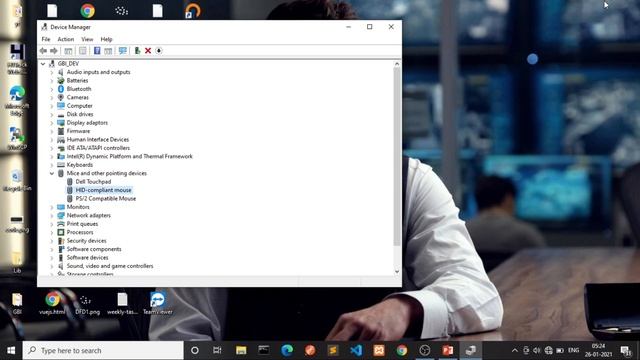Click the Print queues printer icon
Screen dimensions: 640x360
(x=61, y=224)
